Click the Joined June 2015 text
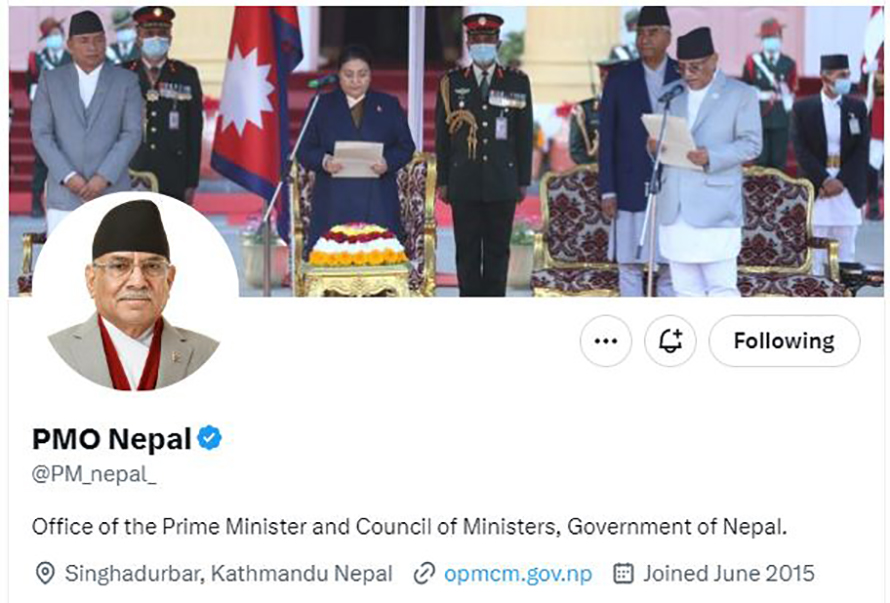Viewport: 890px width, 603px height. tap(729, 573)
